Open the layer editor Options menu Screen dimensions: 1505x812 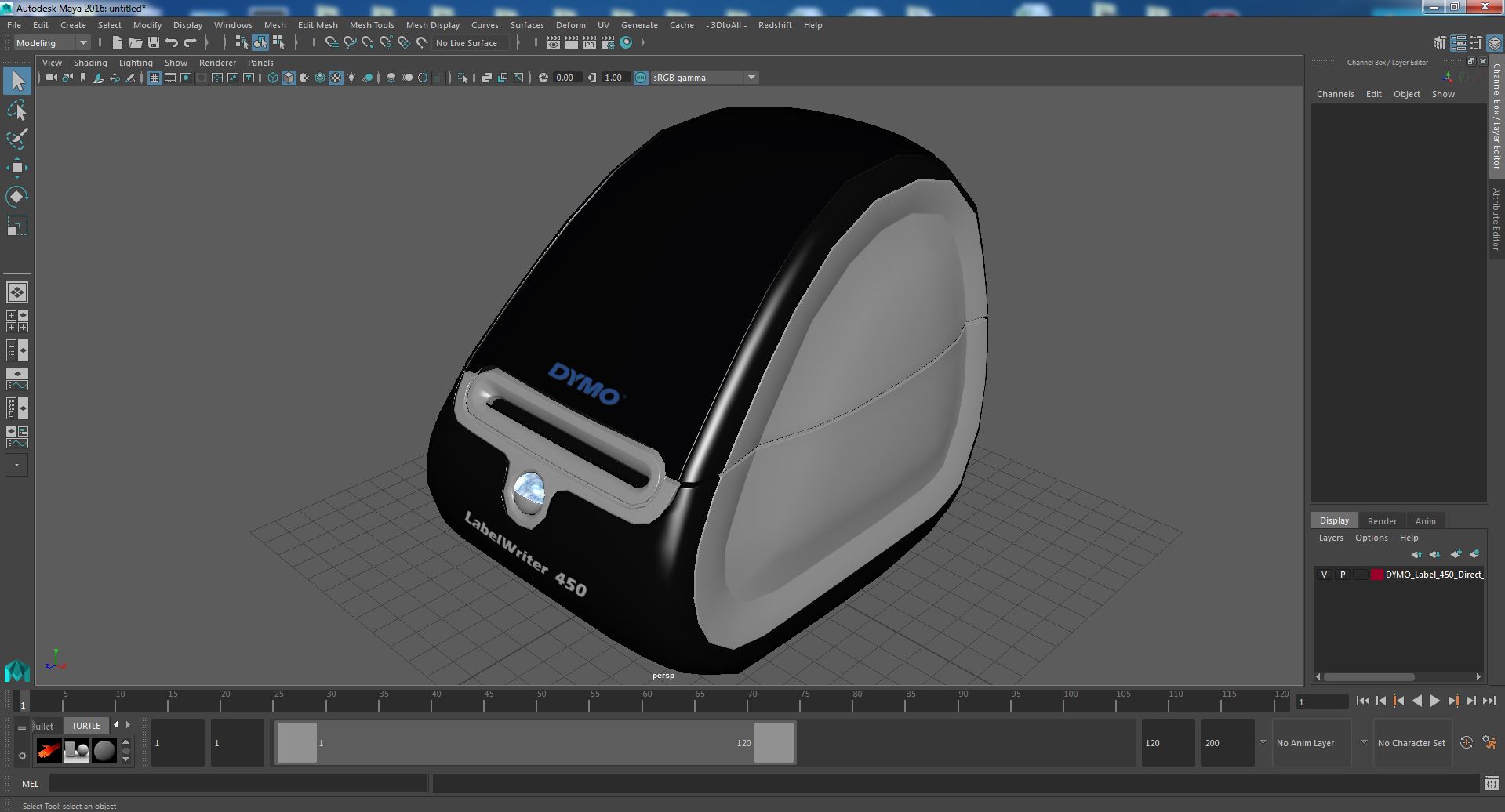[1371, 538]
